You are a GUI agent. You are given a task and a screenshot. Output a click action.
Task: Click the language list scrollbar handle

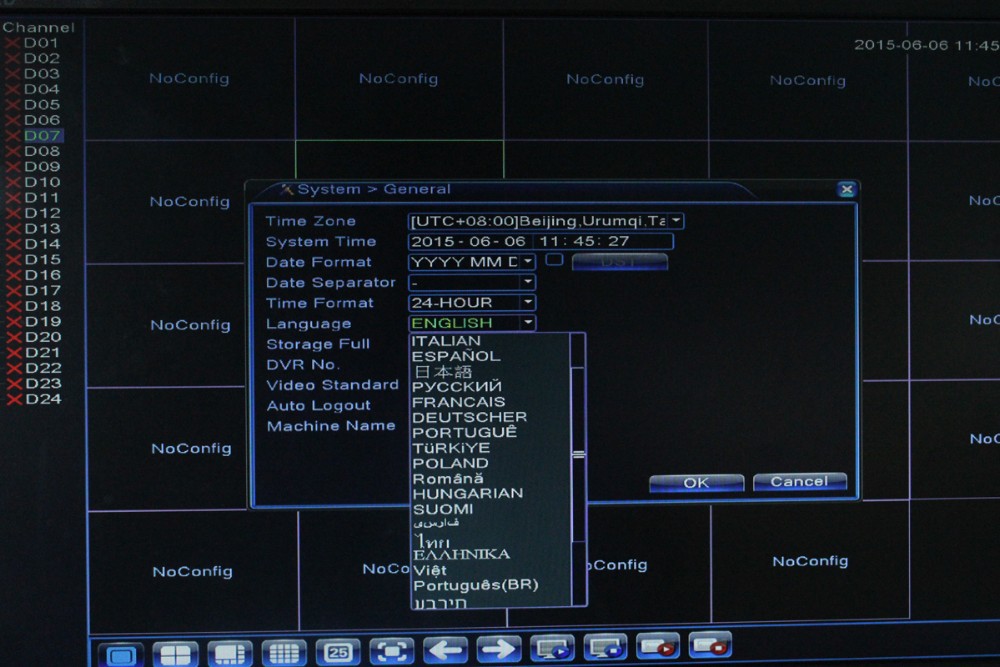coord(578,453)
